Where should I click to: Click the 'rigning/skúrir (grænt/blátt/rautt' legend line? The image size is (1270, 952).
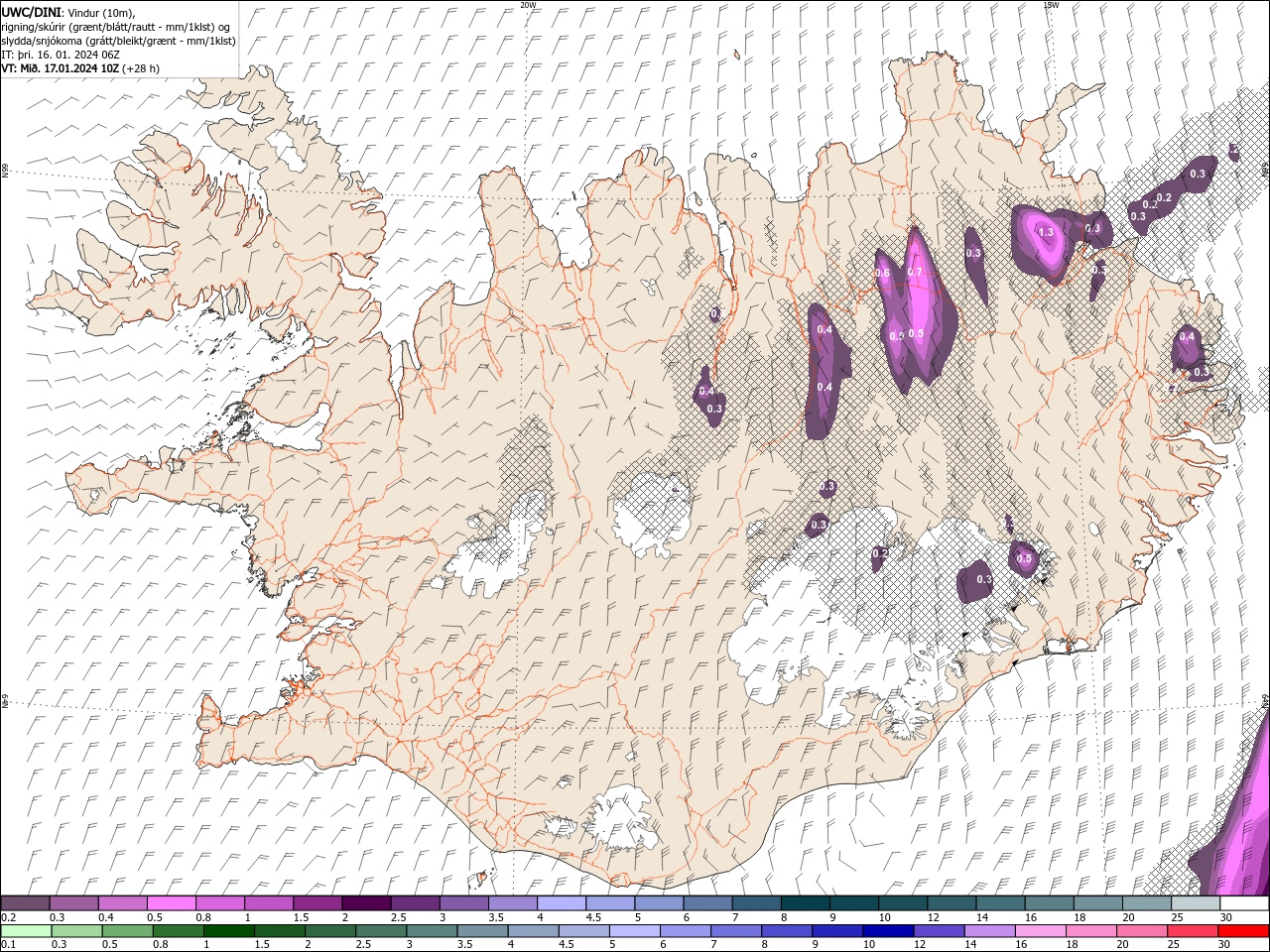tap(116, 27)
